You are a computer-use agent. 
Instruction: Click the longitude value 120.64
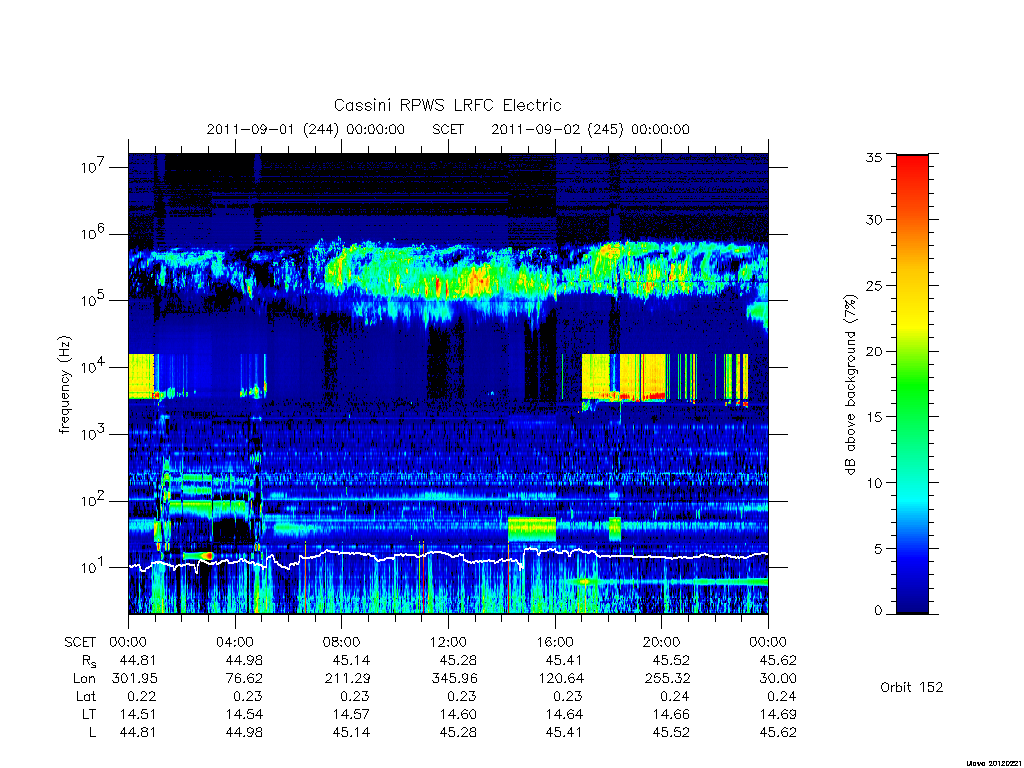(561, 679)
